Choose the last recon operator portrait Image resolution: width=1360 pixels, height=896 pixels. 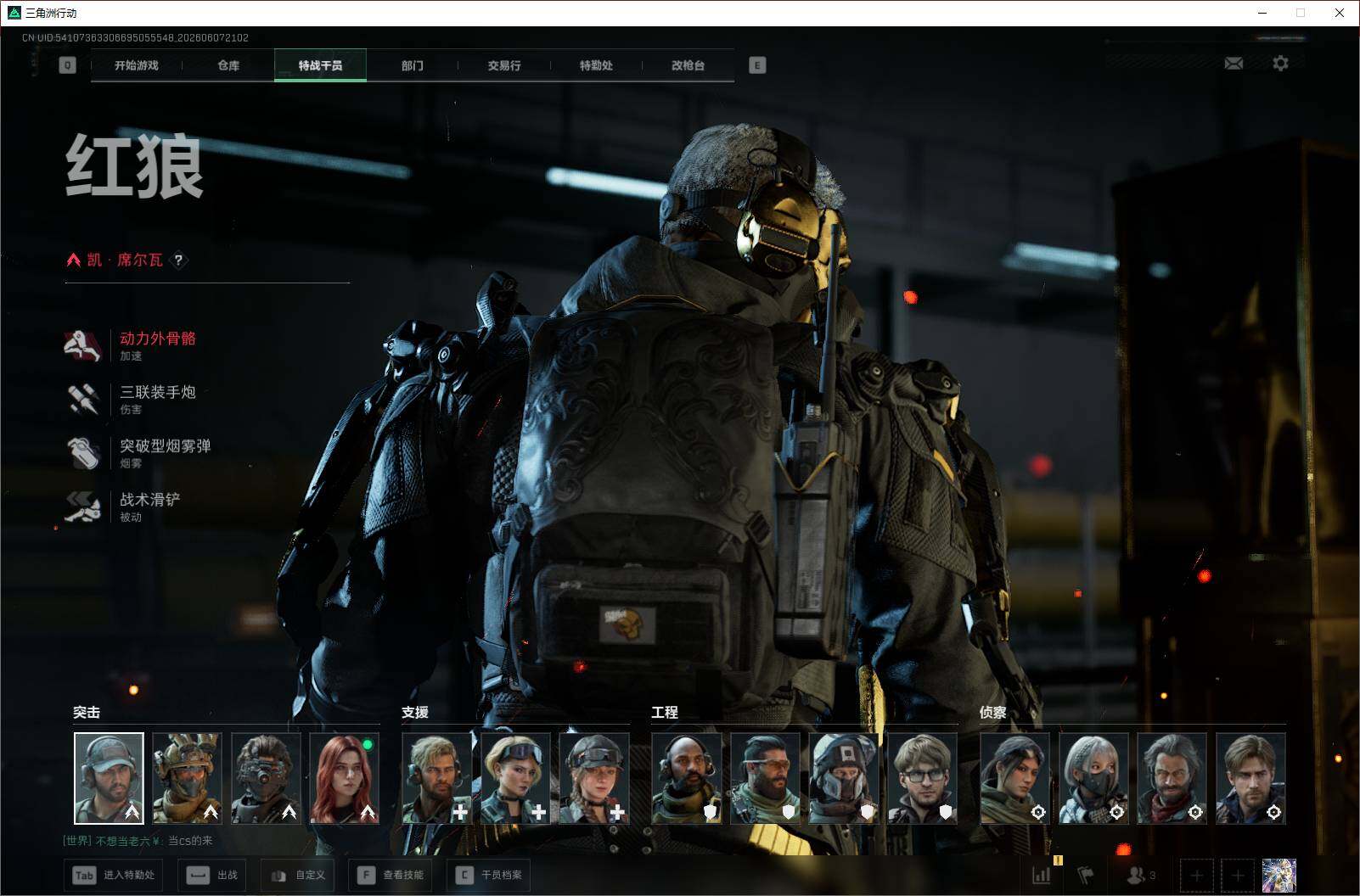[1250, 778]
